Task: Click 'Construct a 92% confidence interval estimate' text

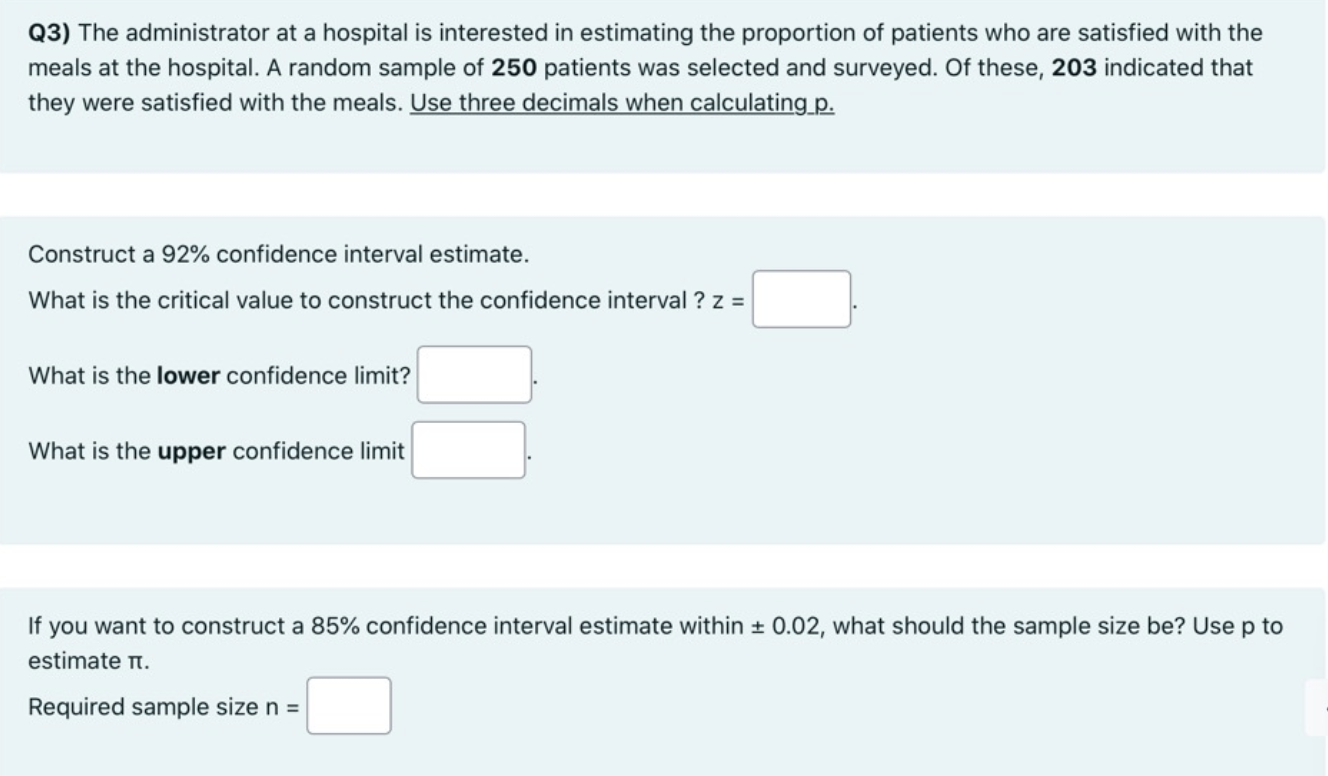Action: click(x=278, y=254)
